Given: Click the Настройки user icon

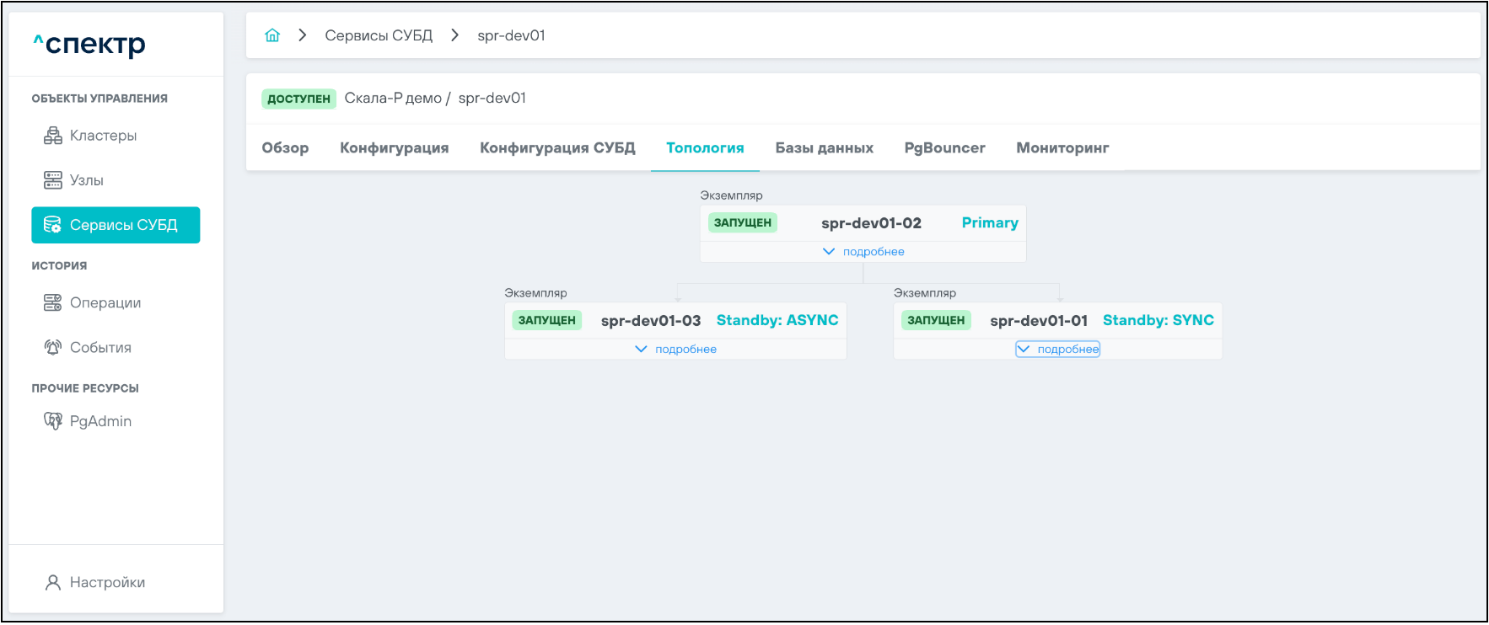Looking at the screenshot, I should pyautogui.click(x=53, y=582).
